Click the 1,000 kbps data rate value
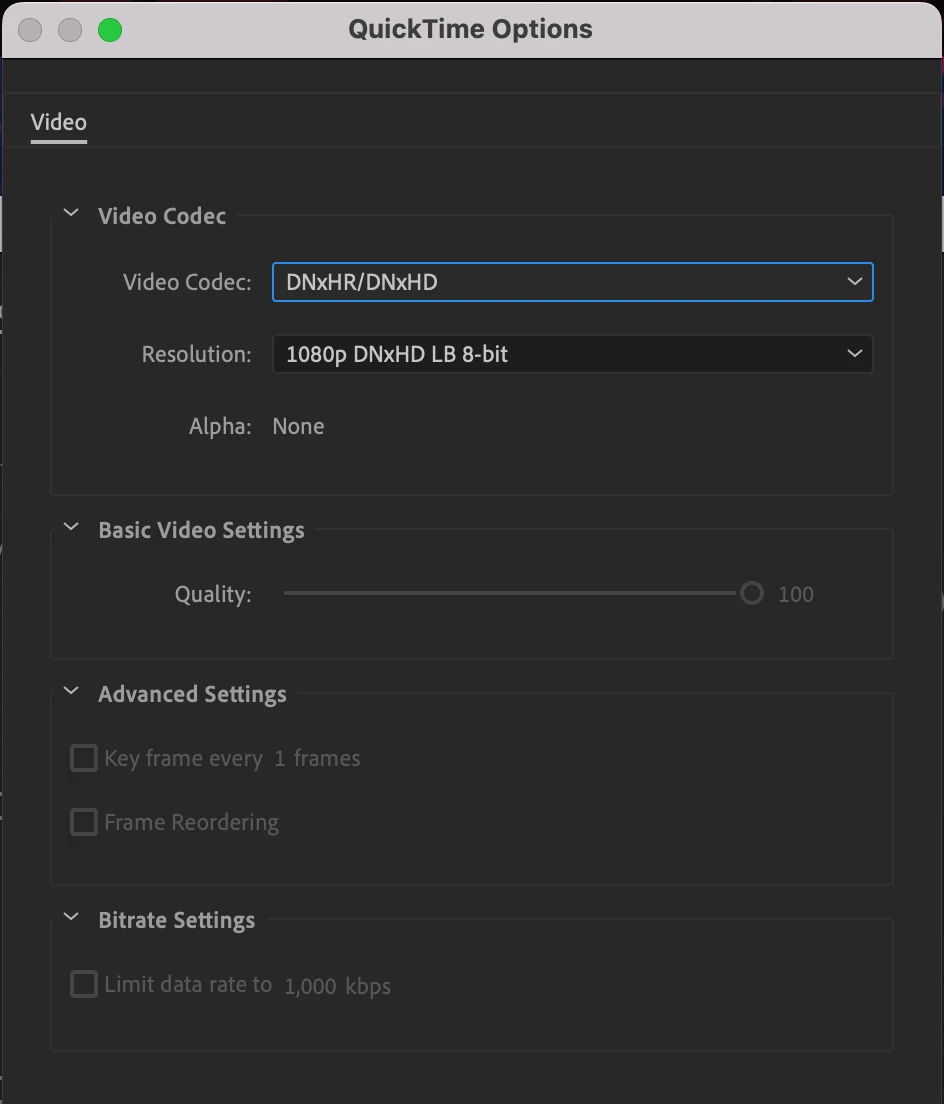The width and height of the screenshot is (944, 1104). tap(310, 986)
